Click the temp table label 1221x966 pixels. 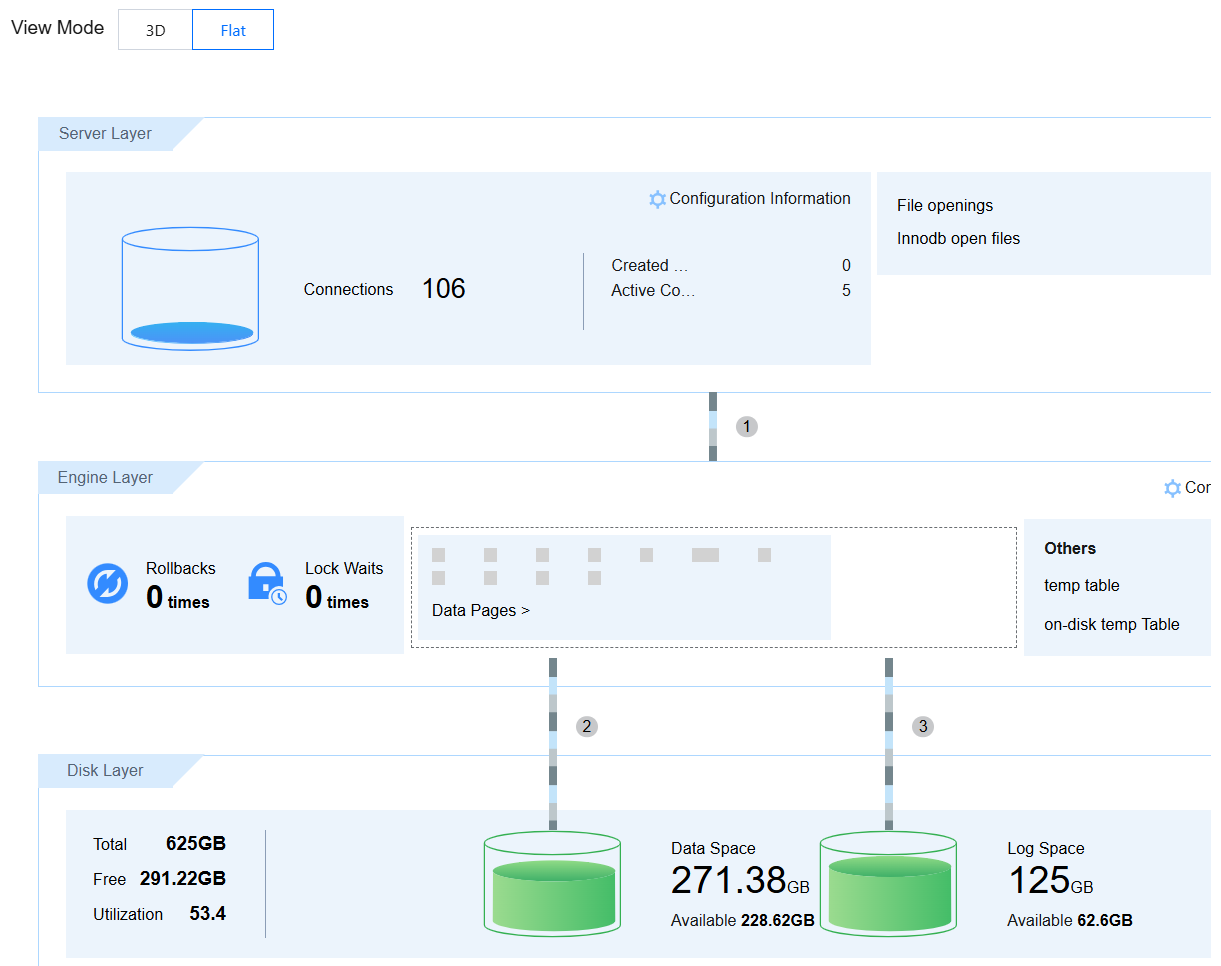pyautogui.click(x=1082, y=586)
